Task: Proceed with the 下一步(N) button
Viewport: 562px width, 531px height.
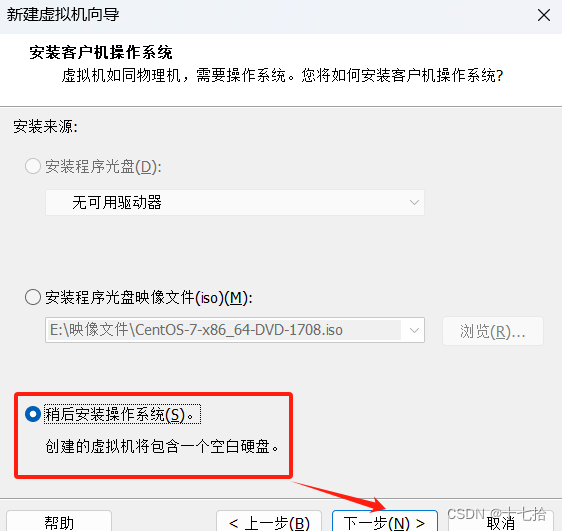Action: (x=385, y=522)
